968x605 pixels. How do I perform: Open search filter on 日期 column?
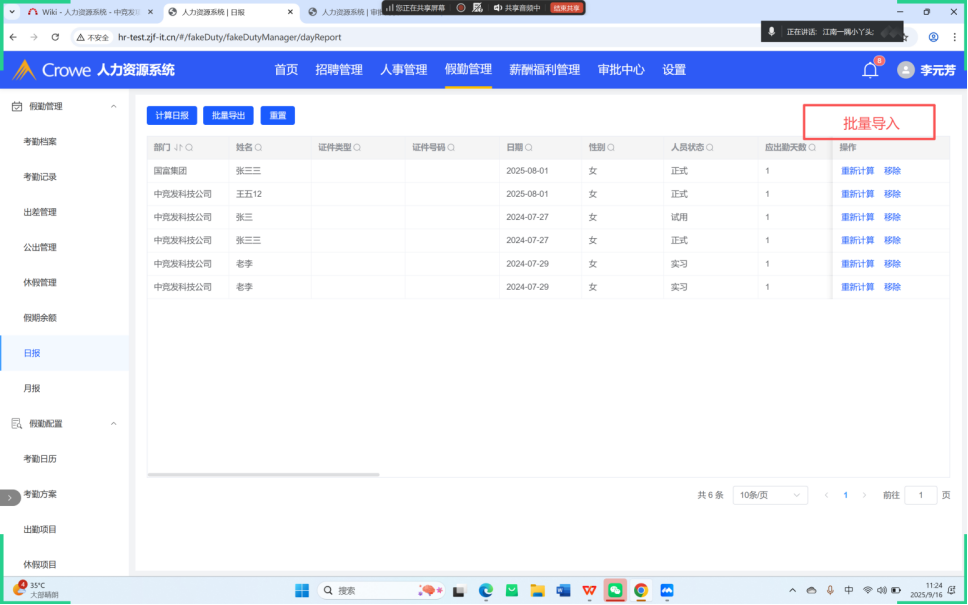point(528,148)
